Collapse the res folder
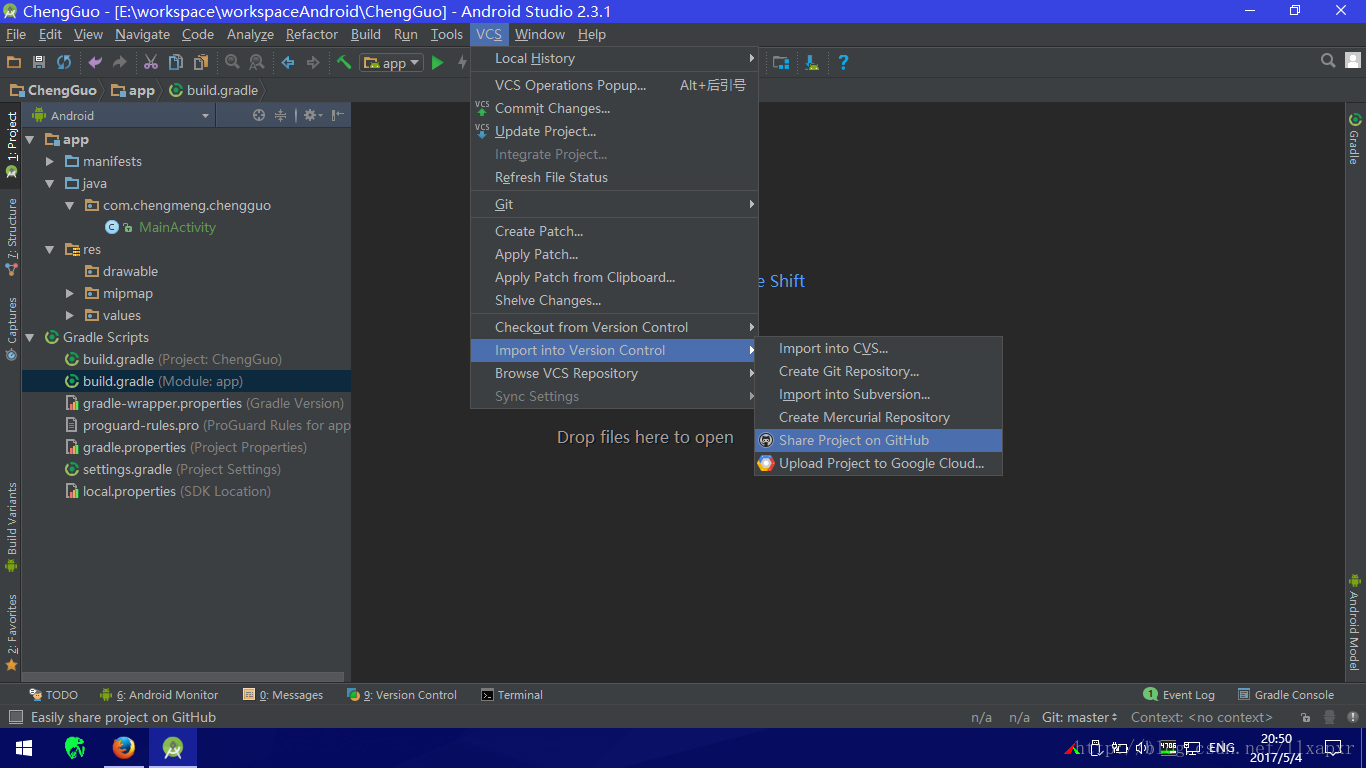Image resolution: width=1366 pixels, height=768 pixels. (50, 249)
